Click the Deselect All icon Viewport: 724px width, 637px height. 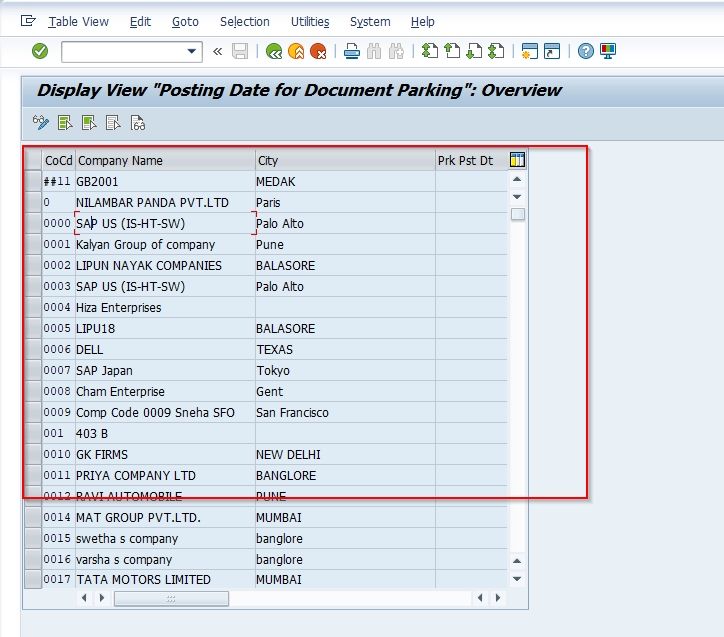(113, 123)
